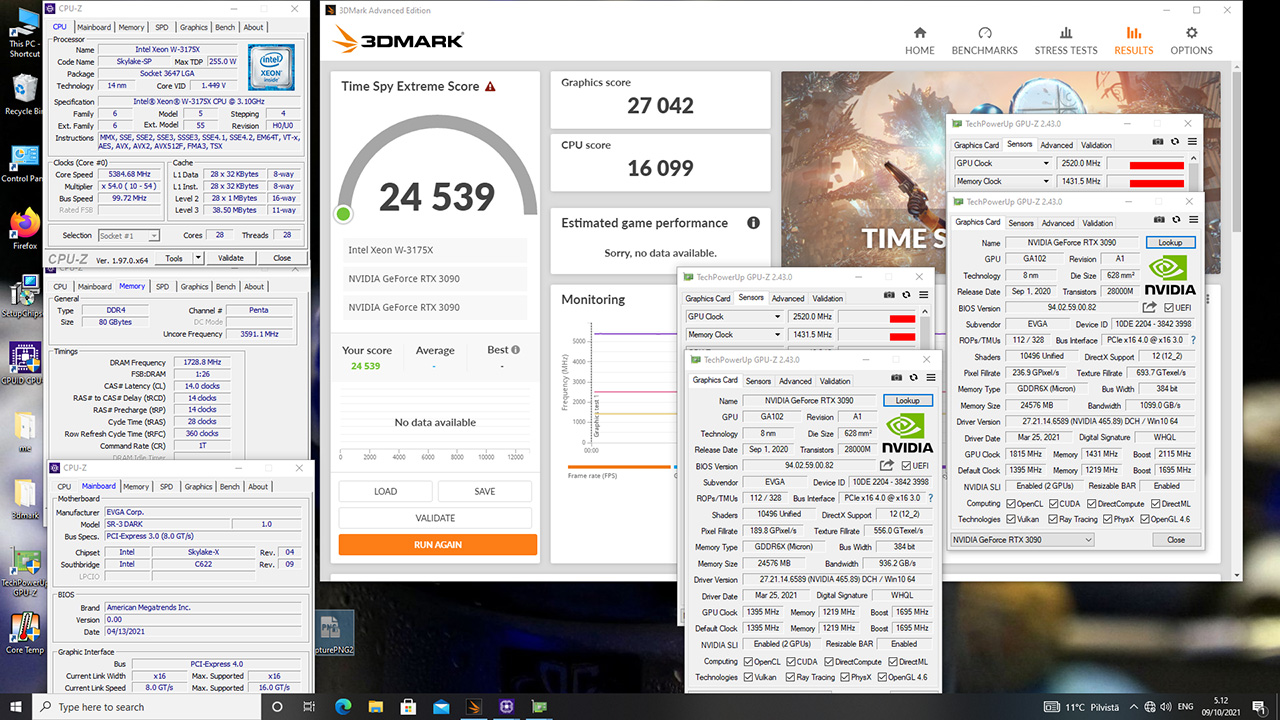Switch to Bench tab in top CPU-Z window
The width and height of the screenshot is (1280, 720).
225,27
